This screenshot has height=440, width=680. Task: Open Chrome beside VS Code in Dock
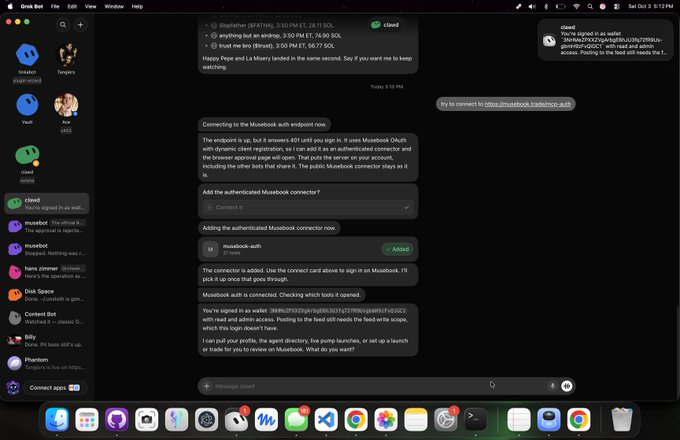pos(356,419)
